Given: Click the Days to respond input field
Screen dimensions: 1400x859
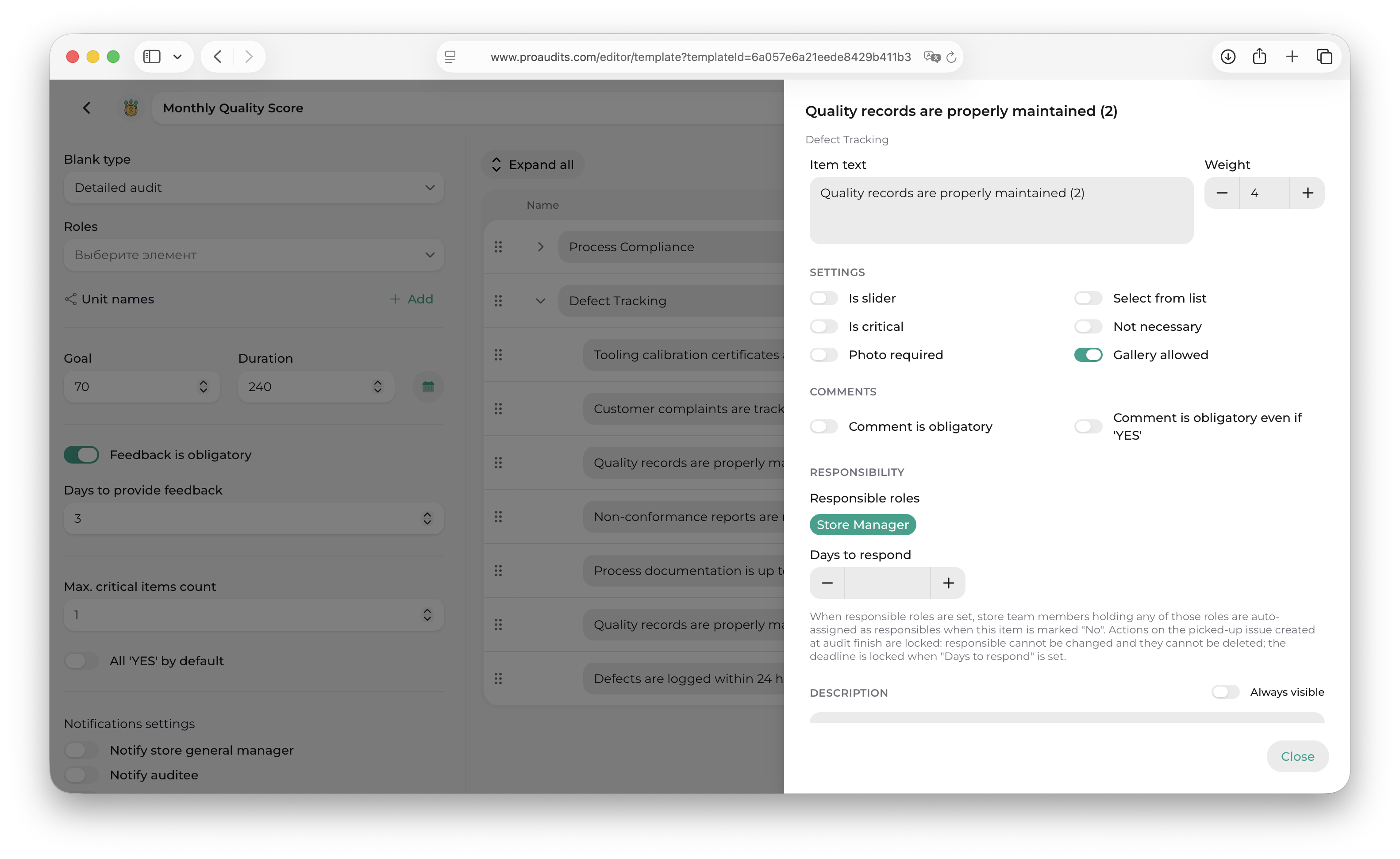Looking at the screenshot, I should (888, 583).
